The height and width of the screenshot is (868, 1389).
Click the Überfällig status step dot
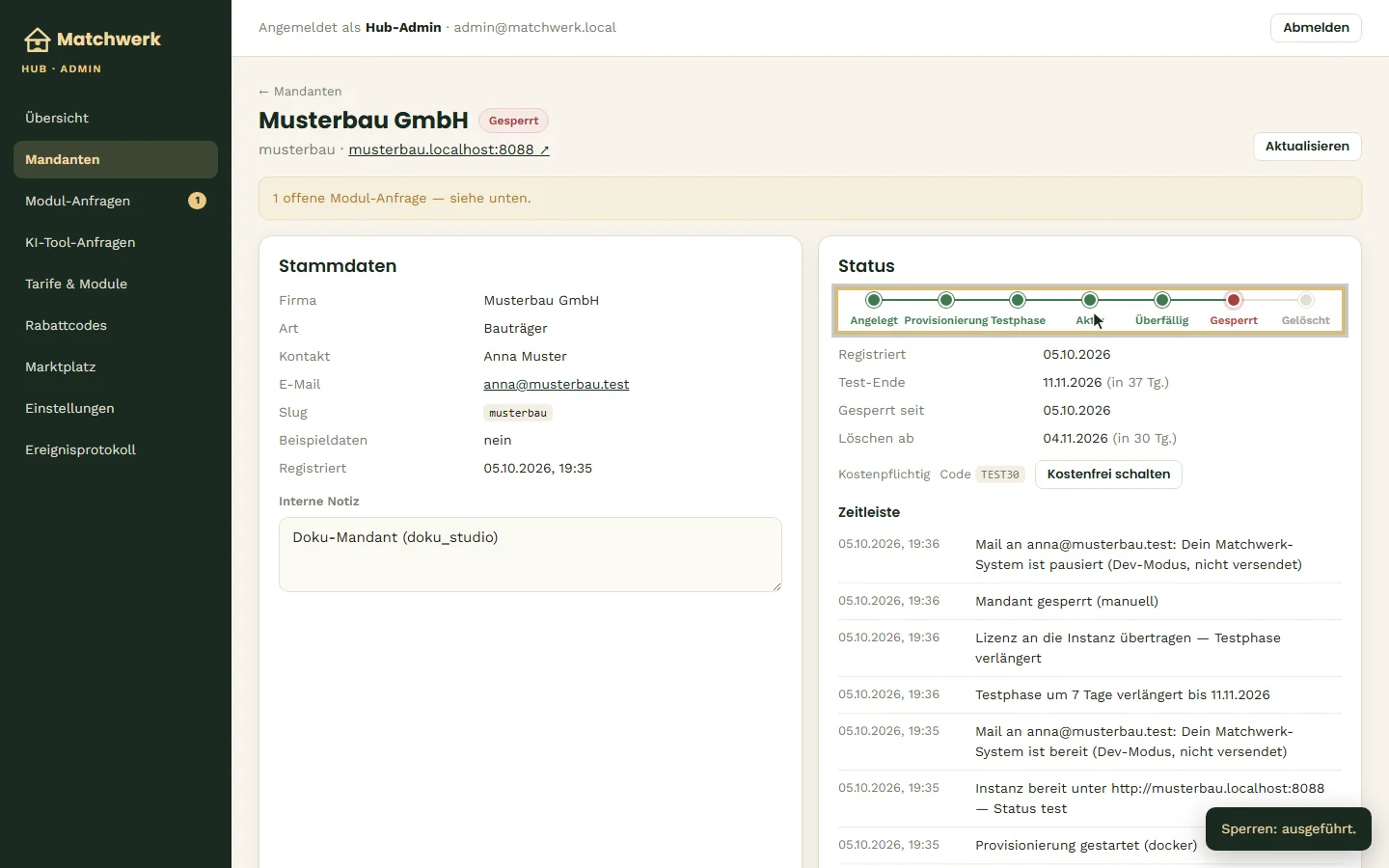(x=1162, y=300)
